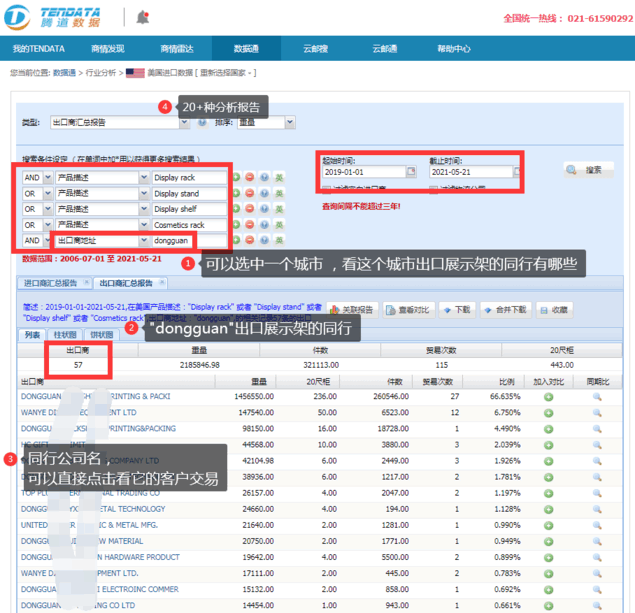Click the 行业分析 breadcrumb link
This screenshot has width=635, height=613.
coord(101,73)
